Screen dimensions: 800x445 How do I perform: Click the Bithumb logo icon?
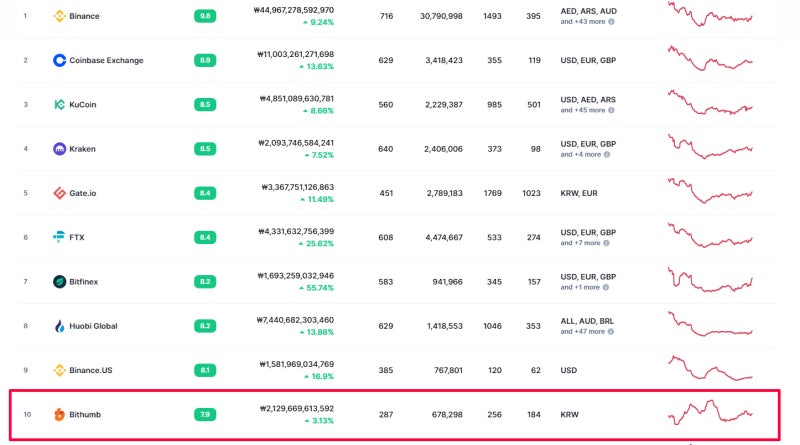pyautogui.click(x=60, y=414)
